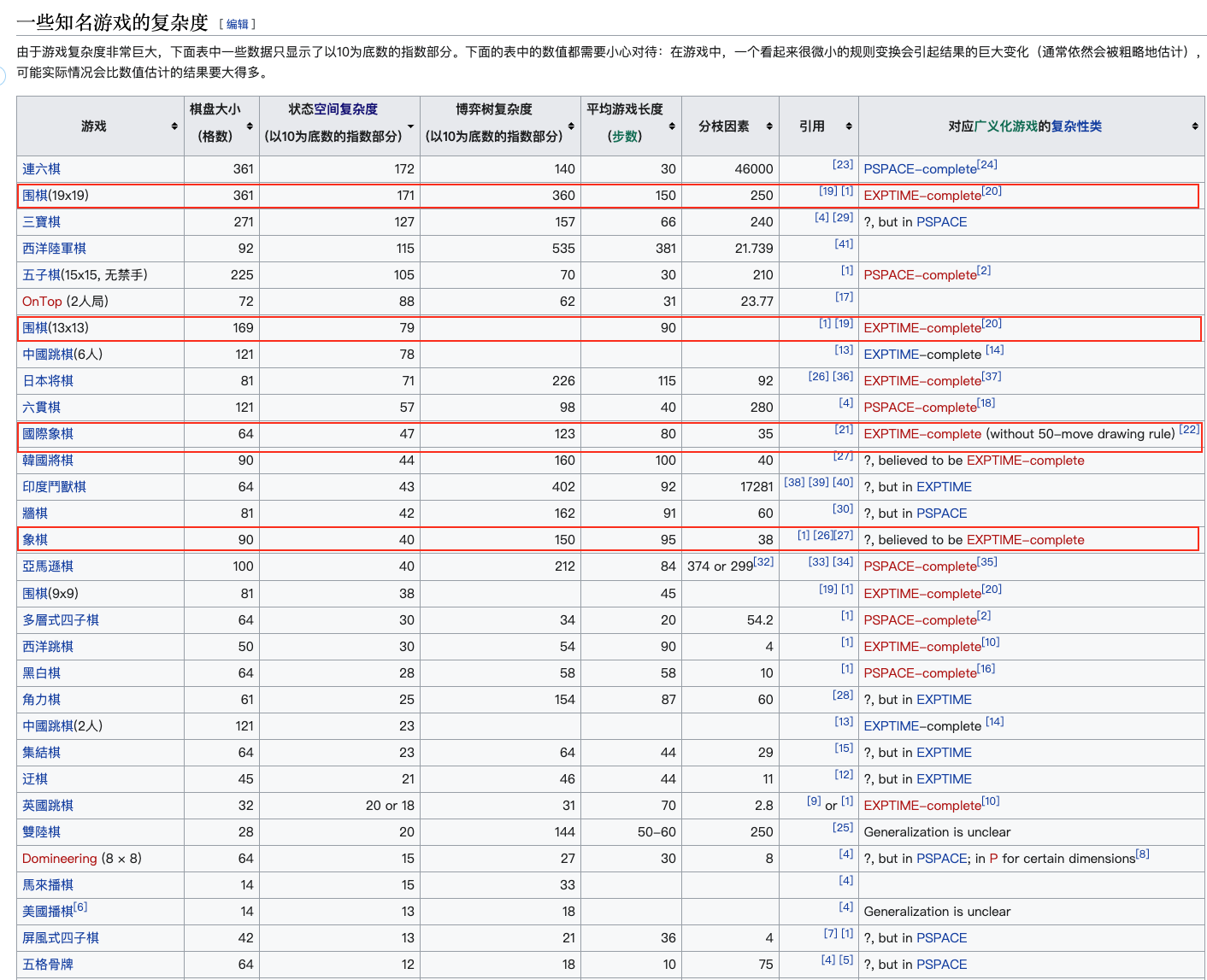The image size is (1207, 980).
Task: Click the EXPTIME link in the 角力棋 row
Action: 944,699
